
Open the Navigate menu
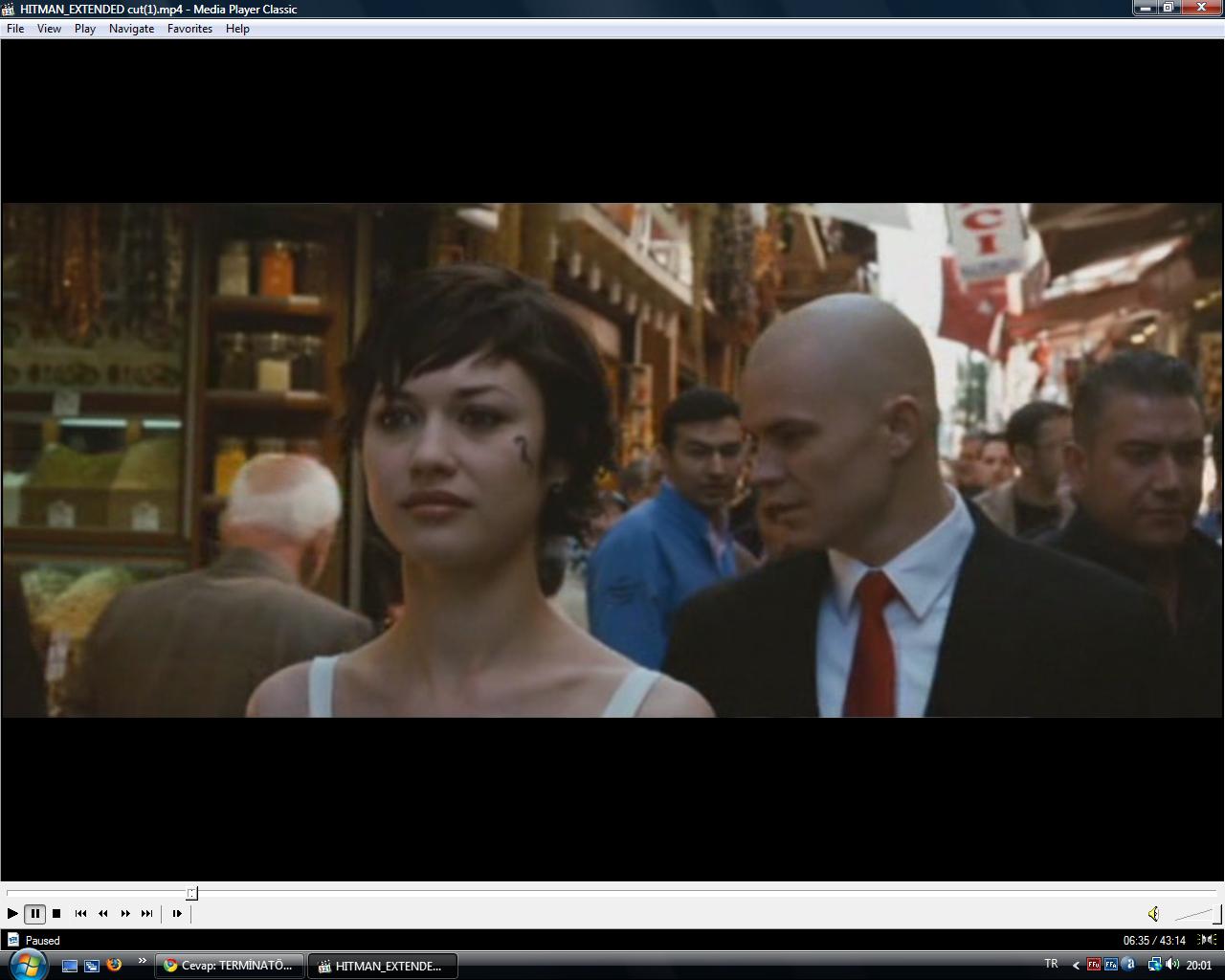(x=131, y=29)
